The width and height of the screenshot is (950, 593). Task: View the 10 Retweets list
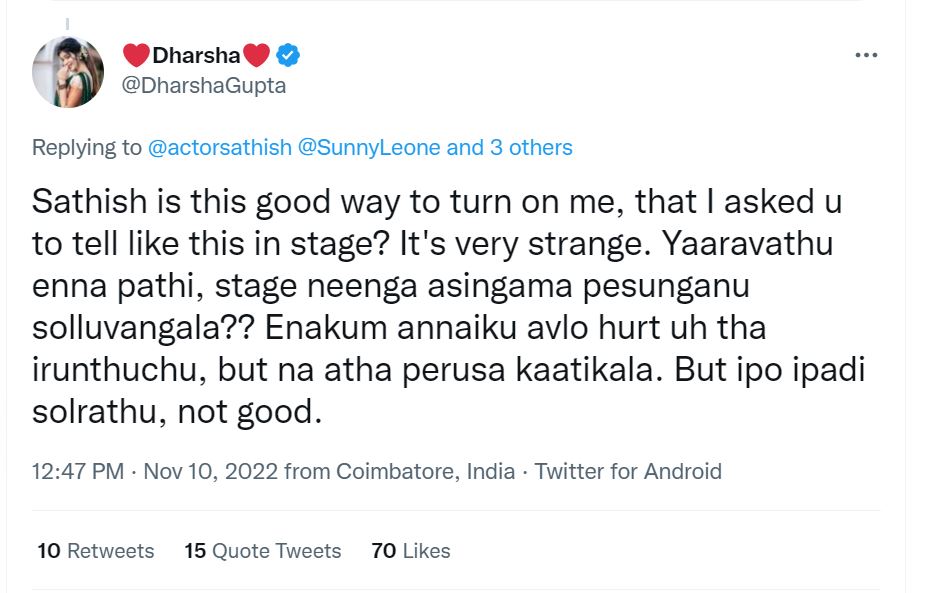point(96,551)
